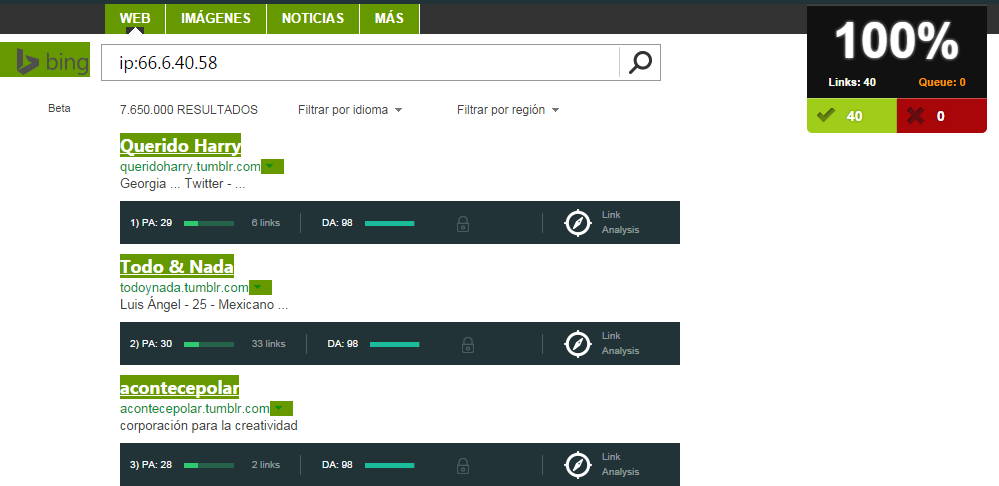
Task: Click 33 links in Todo & Nada bar
Action: click(268, 344)
